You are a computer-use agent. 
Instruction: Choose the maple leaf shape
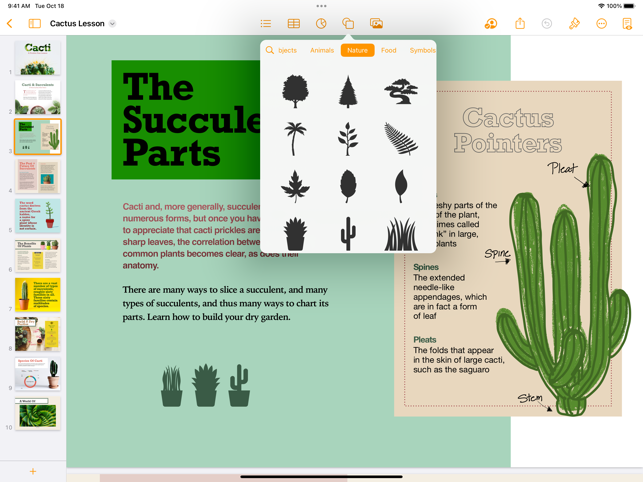point(295,186)
